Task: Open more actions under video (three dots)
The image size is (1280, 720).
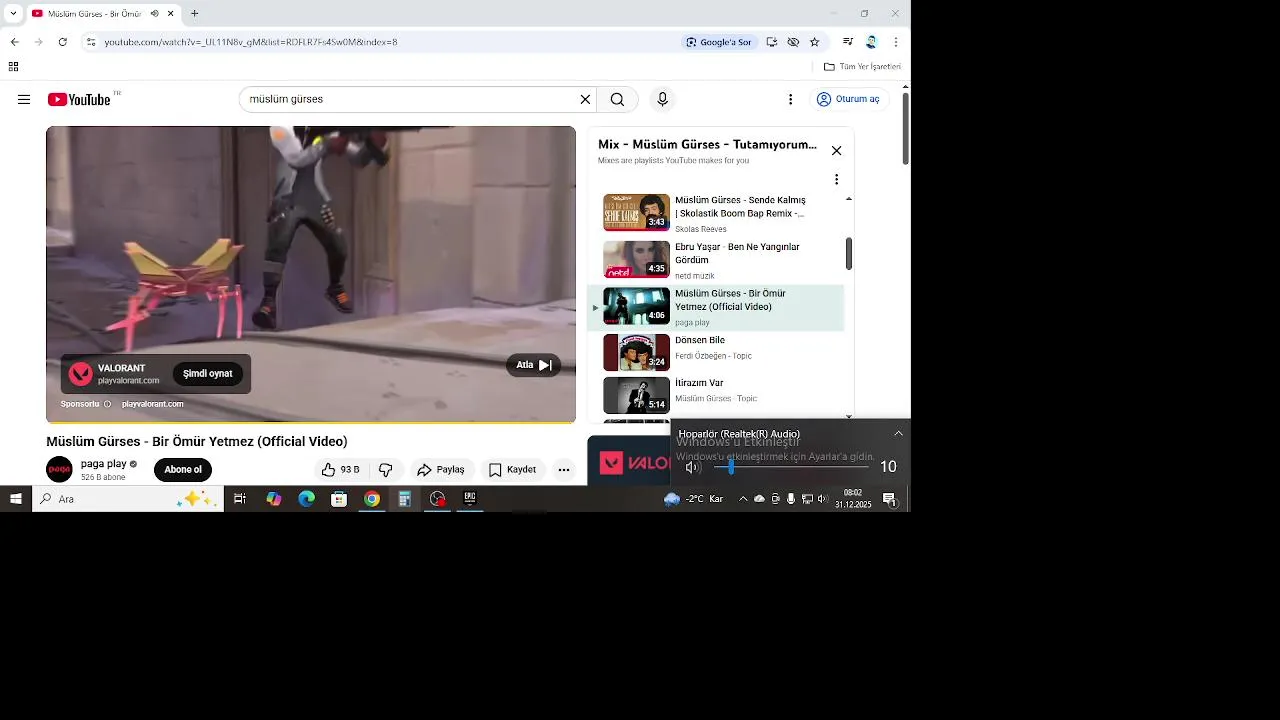Action: tap(564, 469)
